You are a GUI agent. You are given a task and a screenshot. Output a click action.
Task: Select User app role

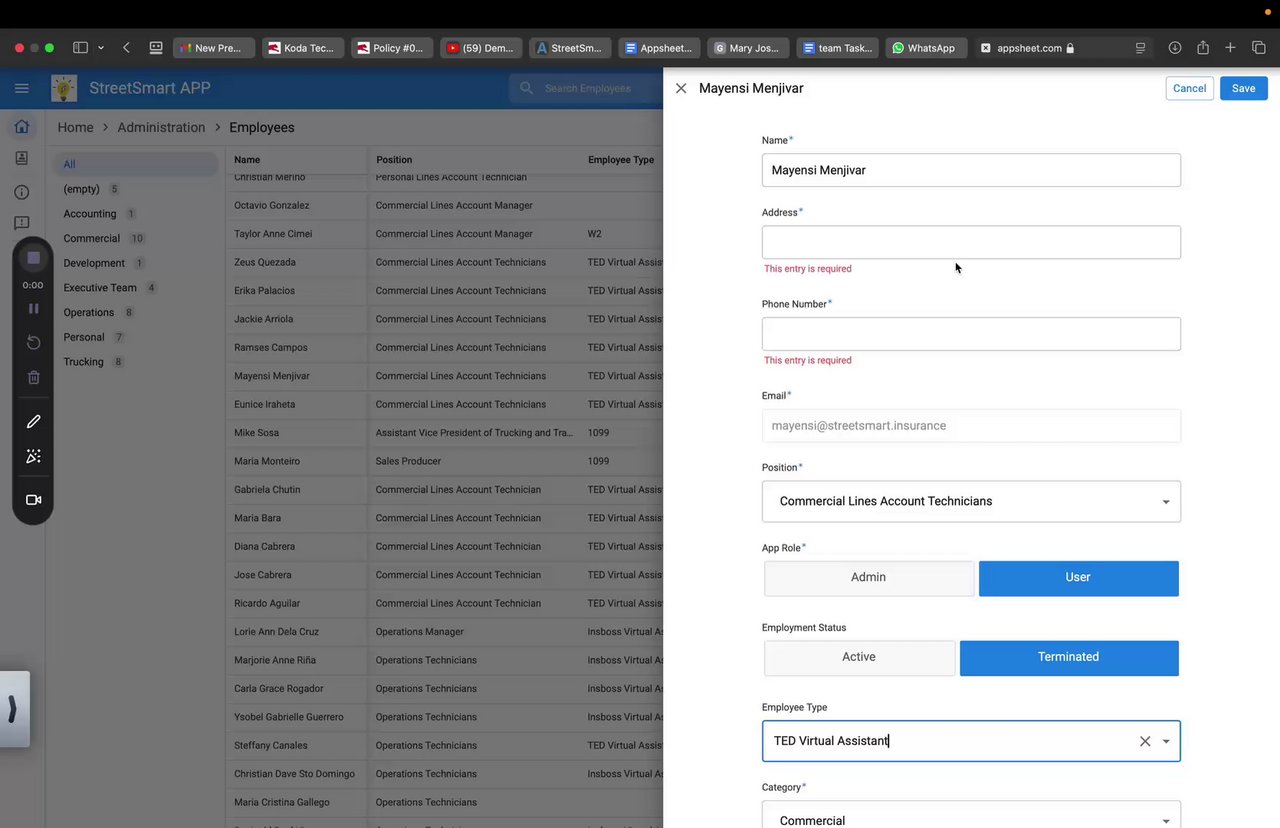(x=1079, y=578)
